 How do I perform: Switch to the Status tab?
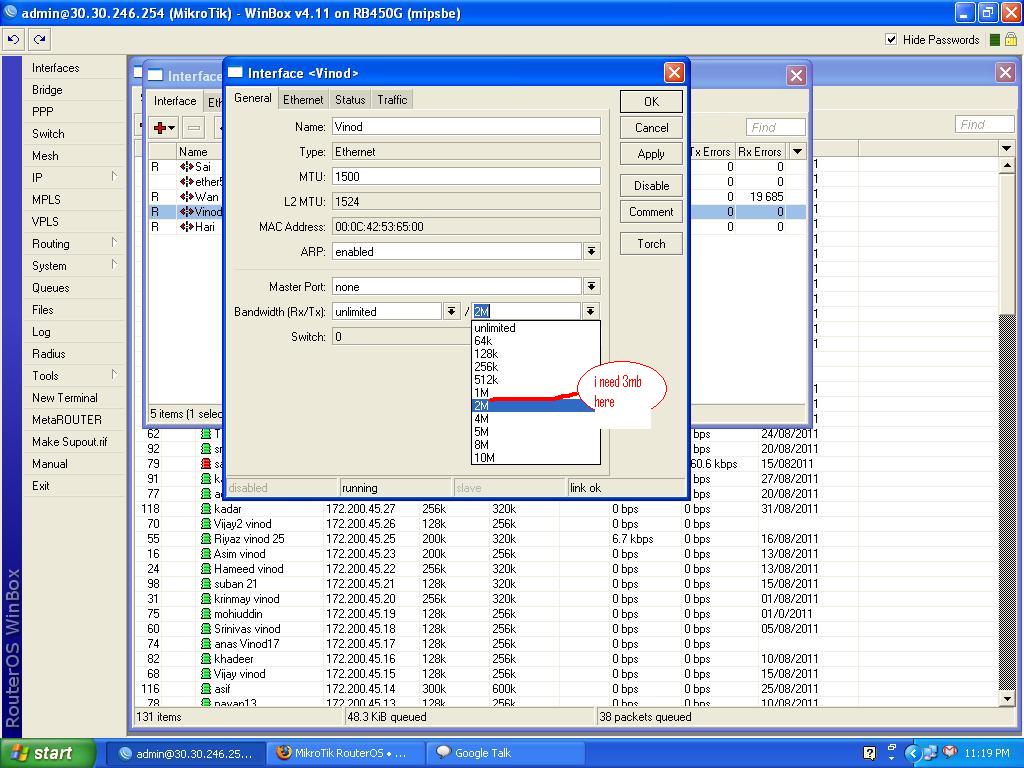350,100
